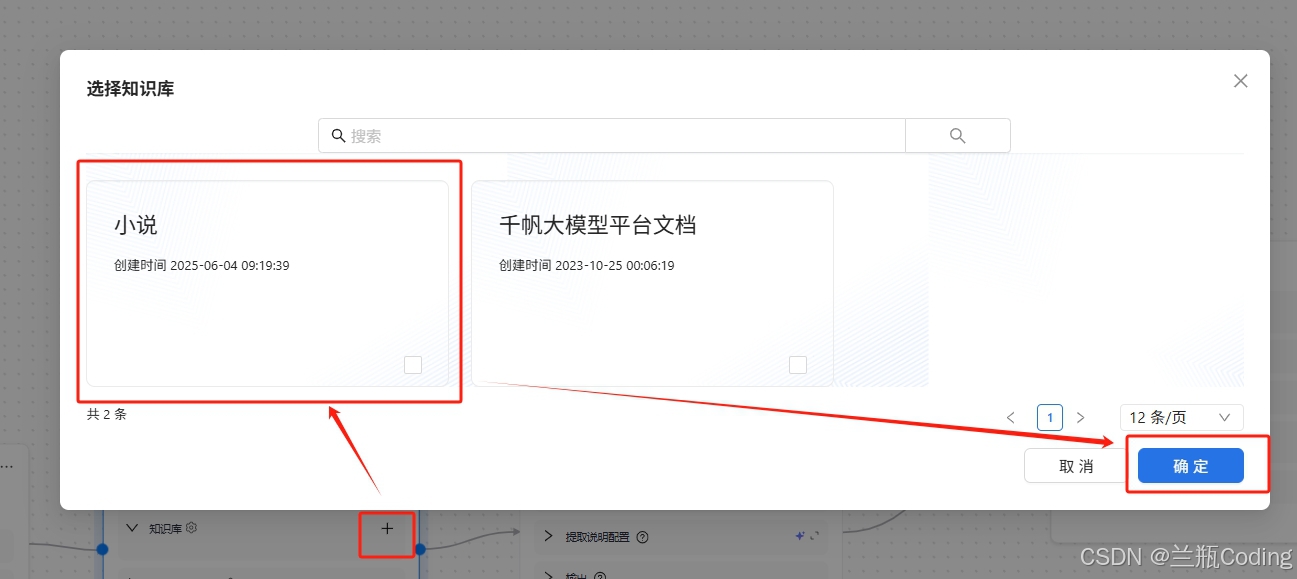Image resolution: width=1297 pixels, height=579 pixels.
Task: Check the checkbox on the 小说 card
Action: [413, 364]
